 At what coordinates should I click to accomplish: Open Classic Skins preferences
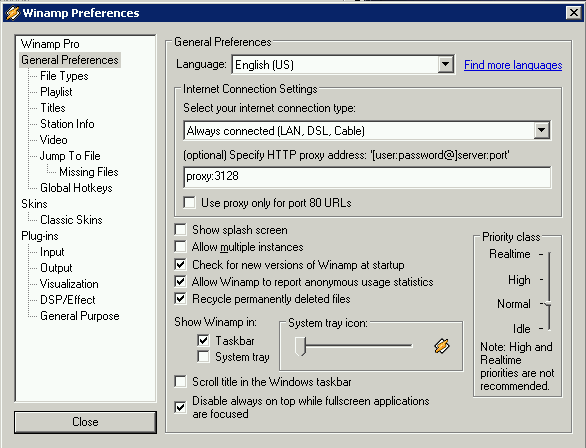[71, 220]
